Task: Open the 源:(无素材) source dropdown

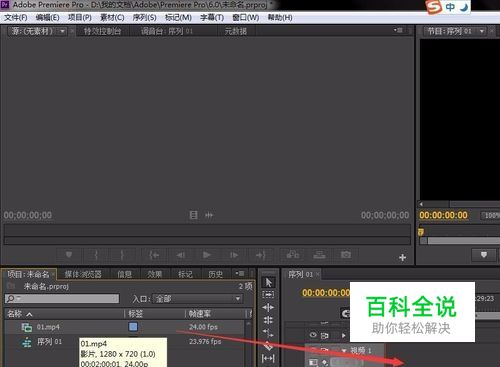Action: pyautogui.click(x=62, y=31)
